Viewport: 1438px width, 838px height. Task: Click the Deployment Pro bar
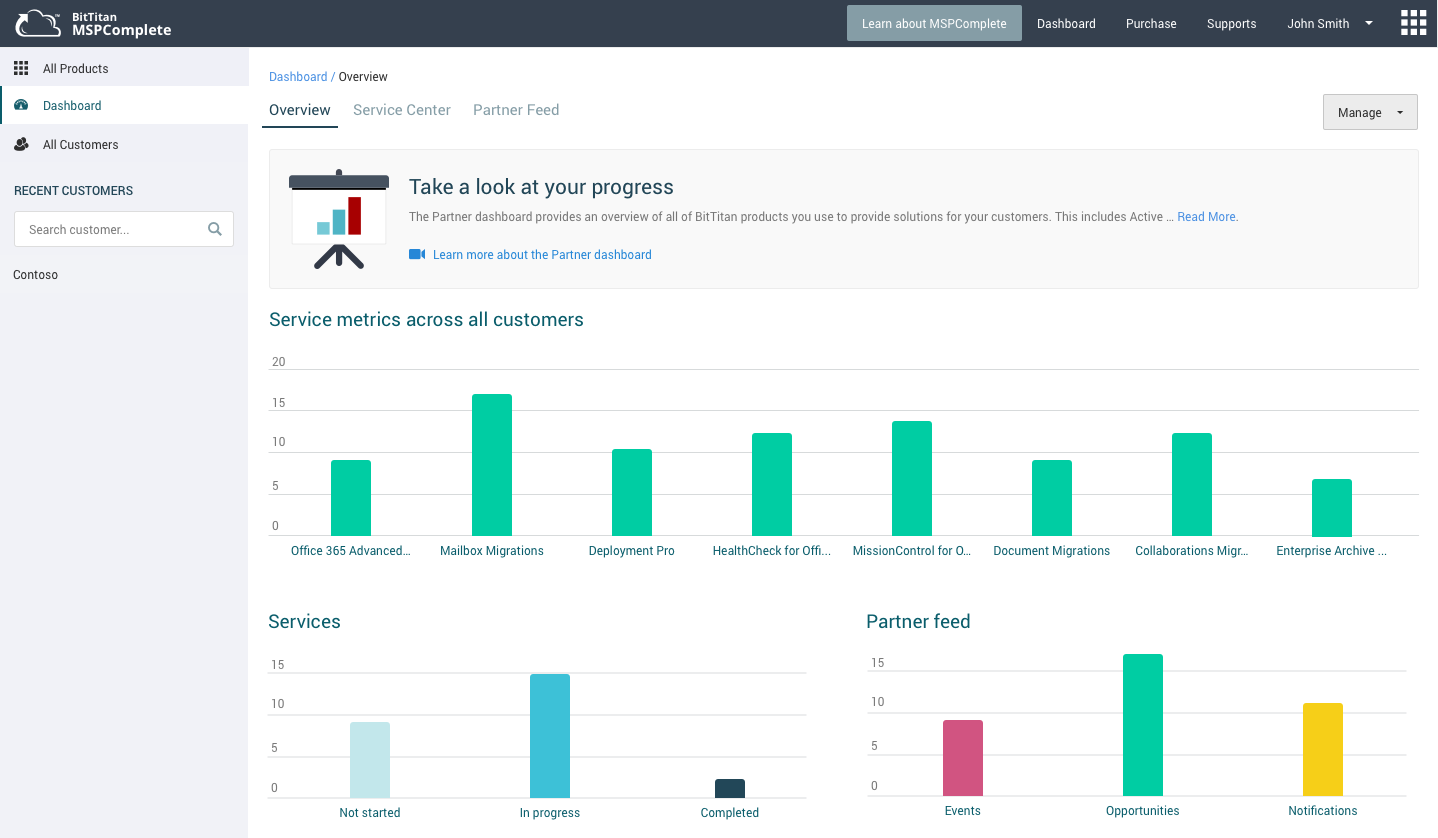[632, 492]
